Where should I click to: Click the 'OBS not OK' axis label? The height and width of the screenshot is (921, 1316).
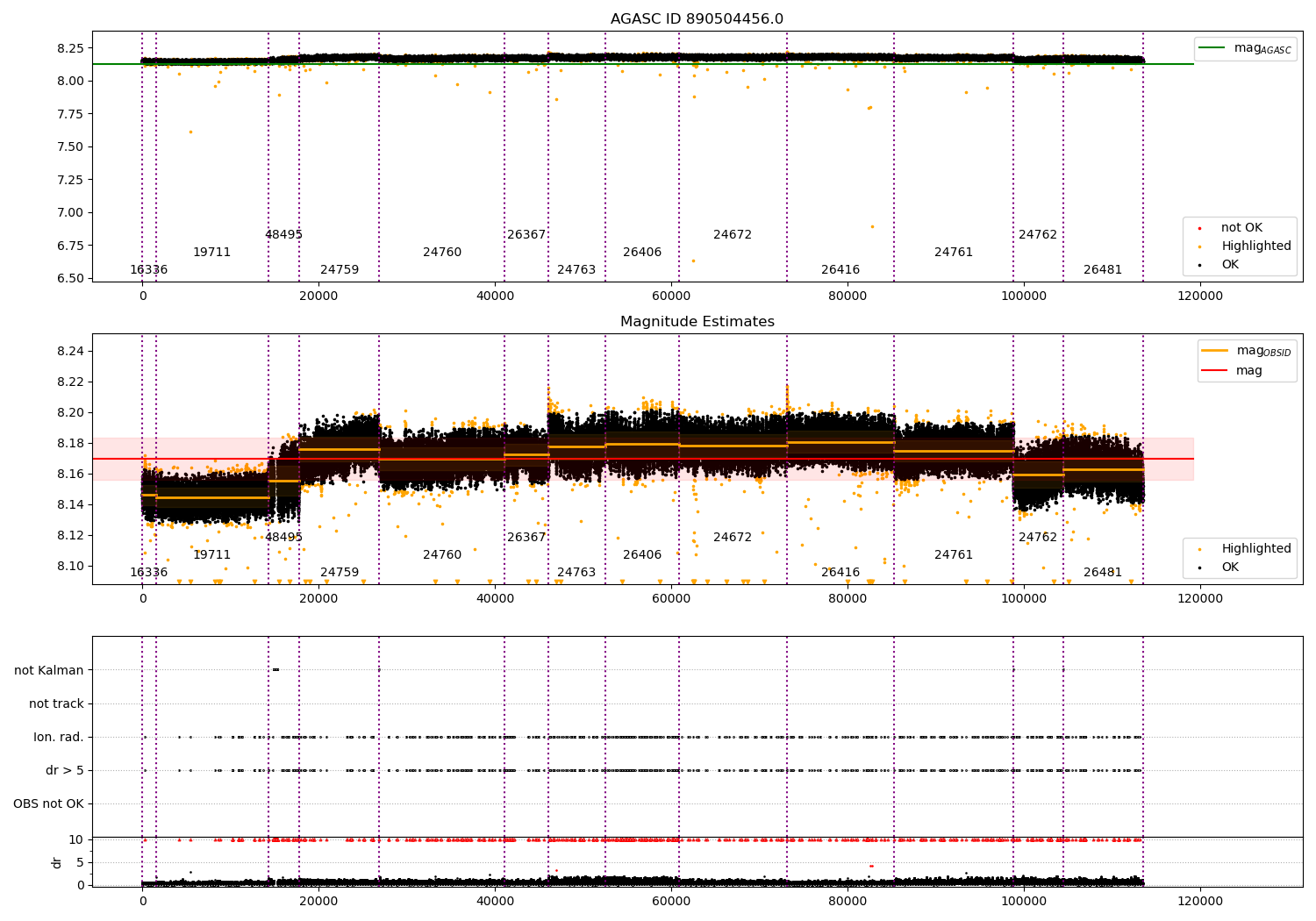48,803
